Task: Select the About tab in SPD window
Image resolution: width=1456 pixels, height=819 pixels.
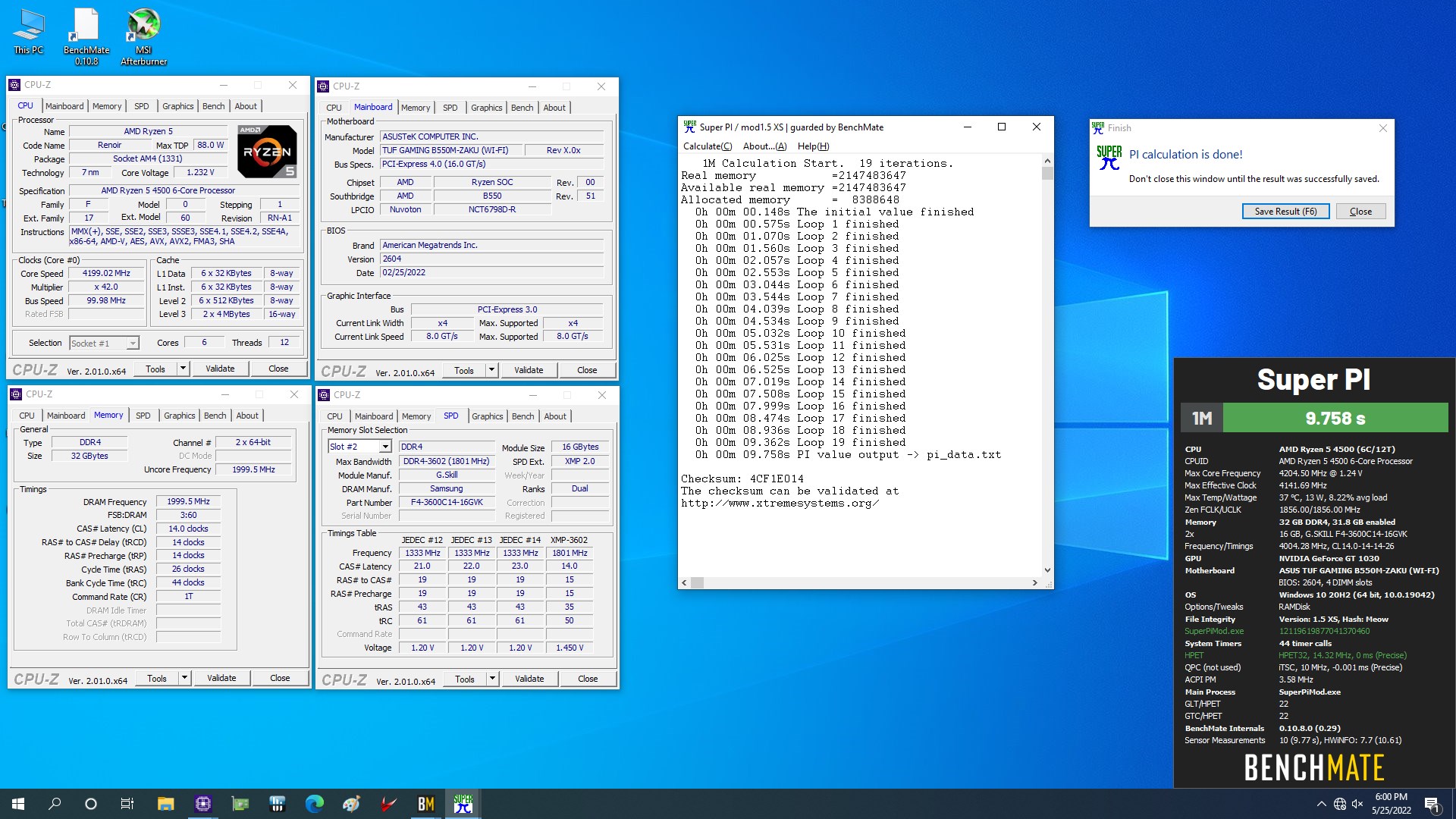Action: [555, 416]
